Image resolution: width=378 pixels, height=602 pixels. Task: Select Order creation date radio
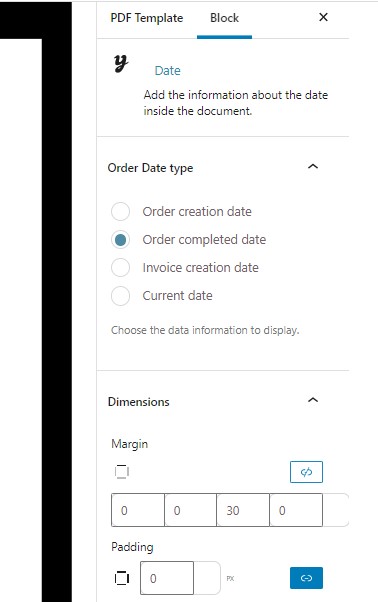(120, 212)
